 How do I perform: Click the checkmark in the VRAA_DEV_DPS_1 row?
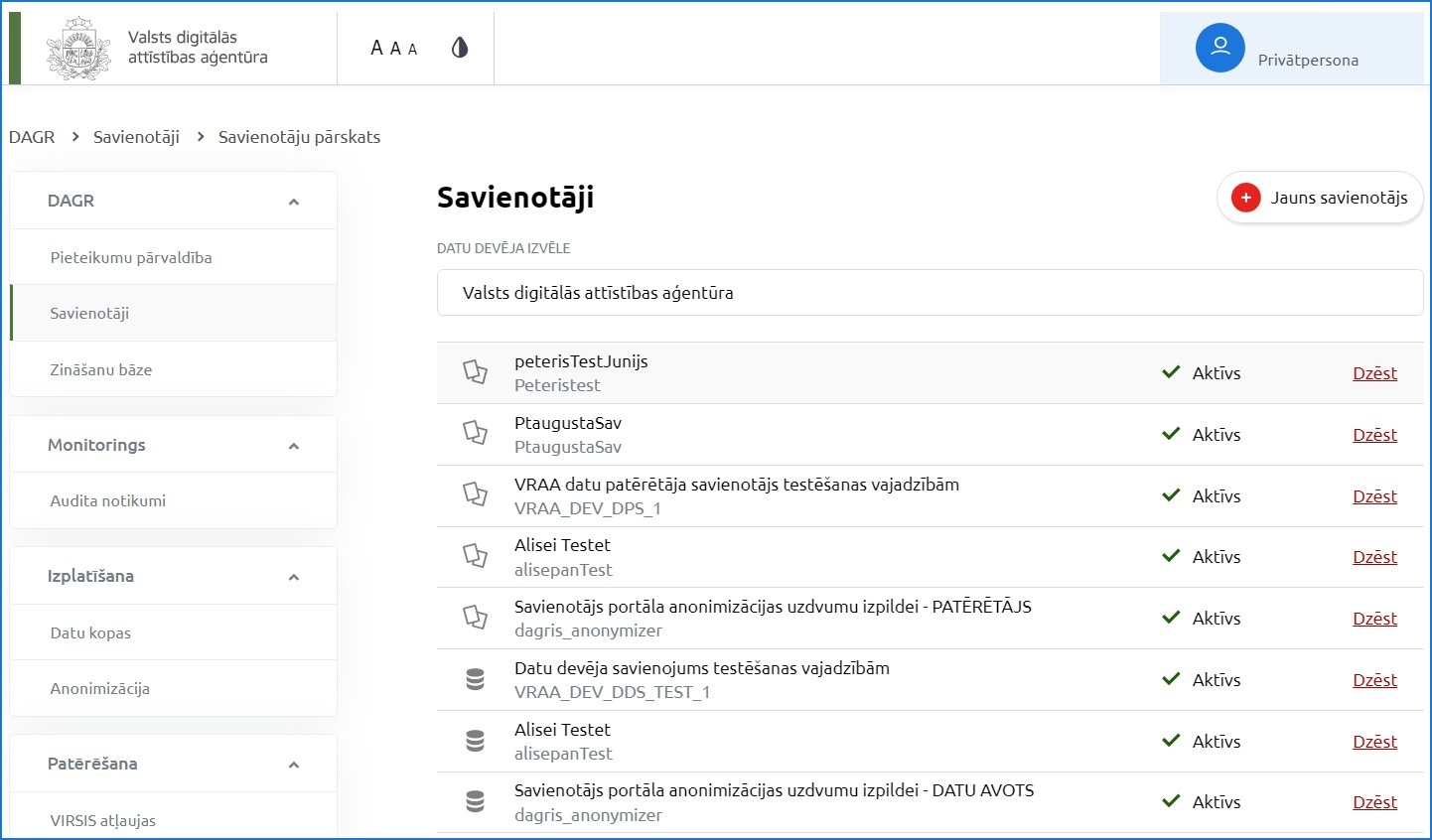click(1171, 495)
